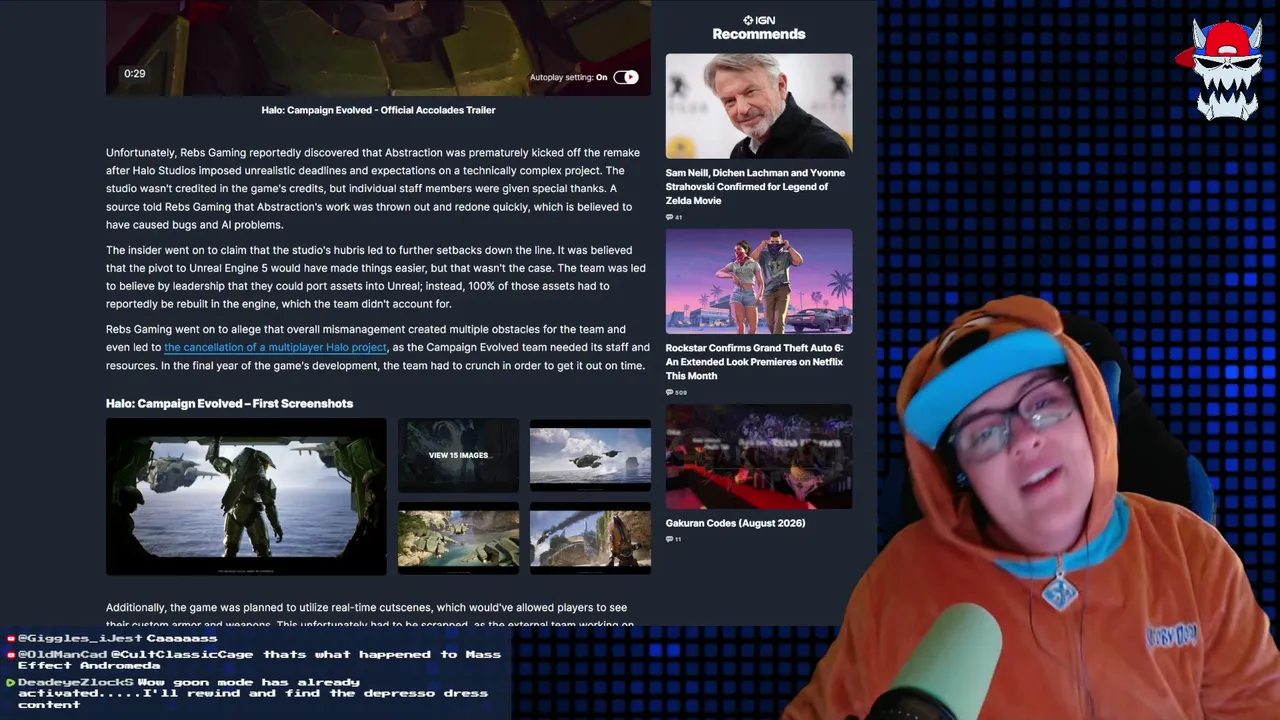Toggle the Autoplay setting switch

(626, 77)
